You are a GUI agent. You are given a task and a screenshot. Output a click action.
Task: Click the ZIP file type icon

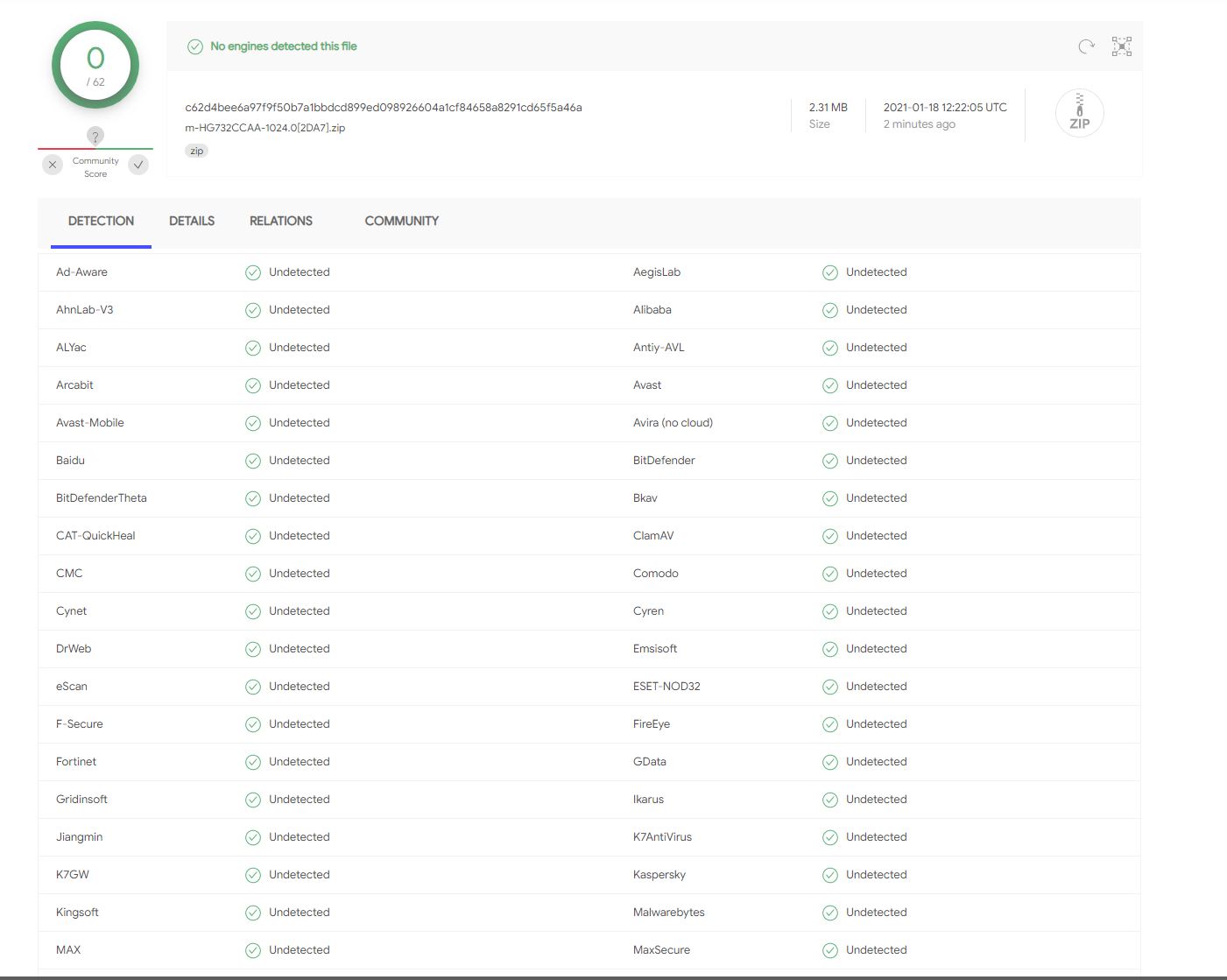click(1080, 113)
